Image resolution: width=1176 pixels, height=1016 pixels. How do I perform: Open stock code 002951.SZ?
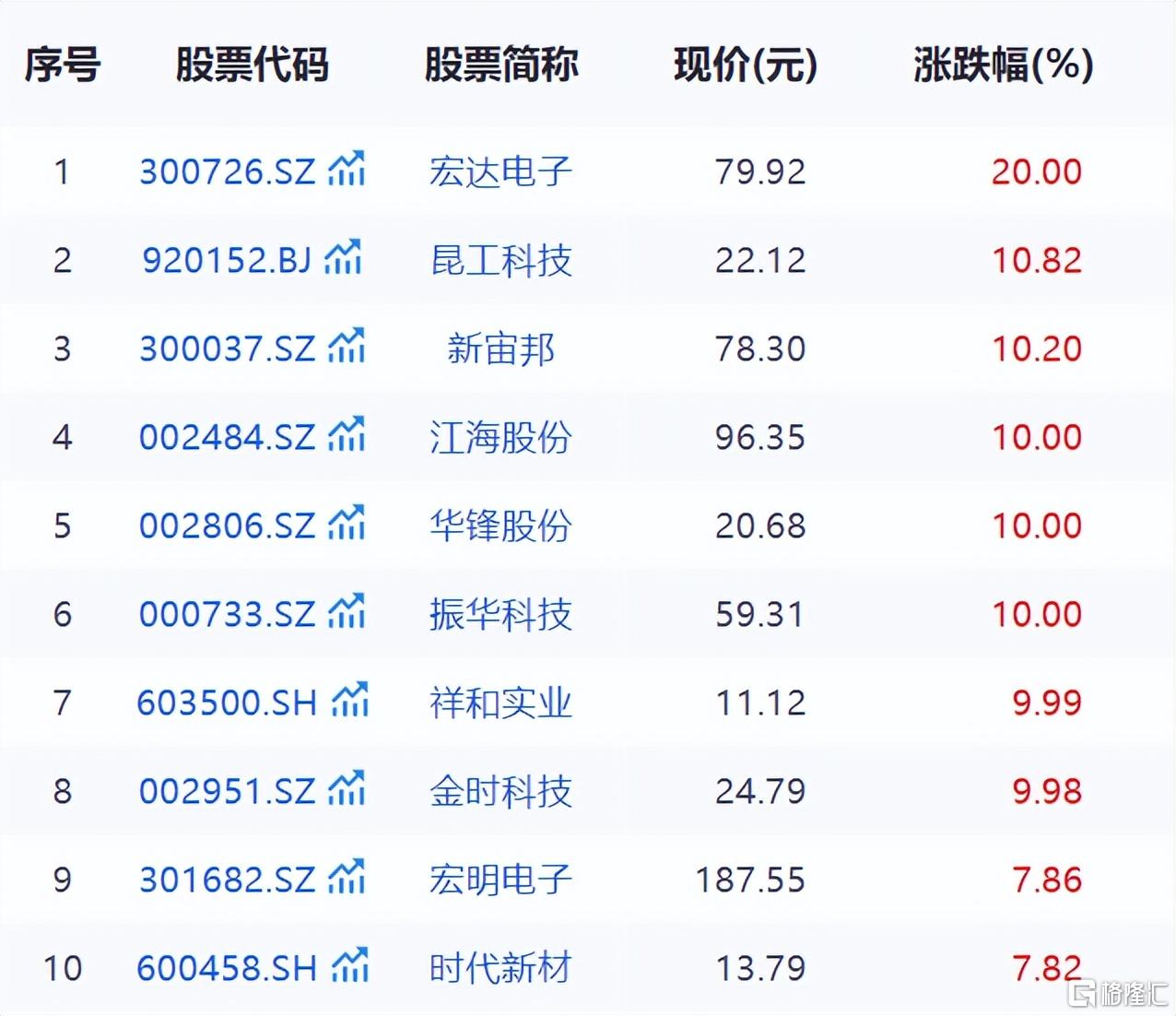227,791
